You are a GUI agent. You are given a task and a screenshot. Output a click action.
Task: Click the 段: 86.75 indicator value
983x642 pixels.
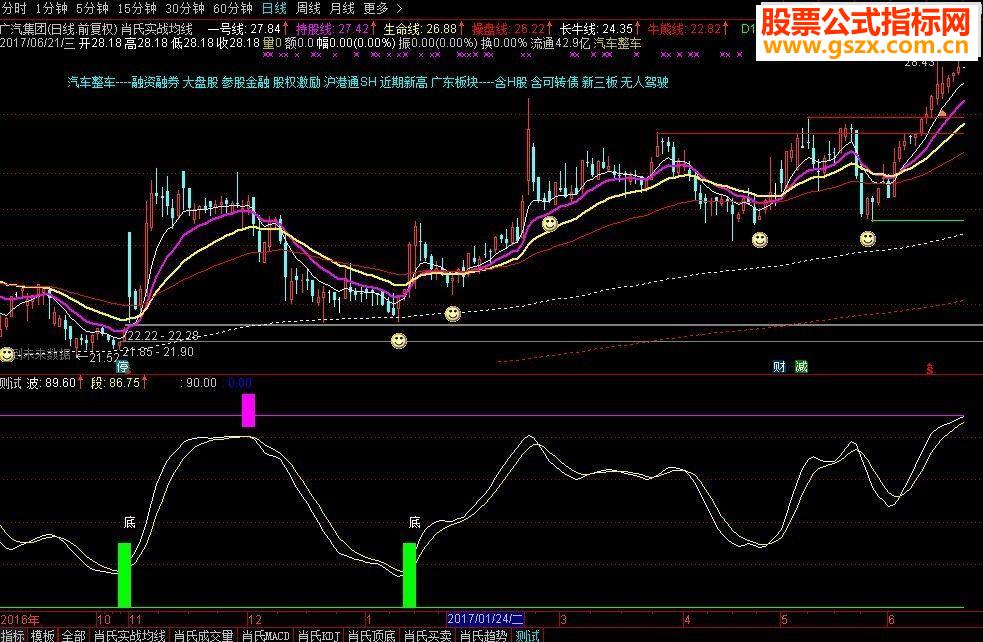[x=119, y=382]
